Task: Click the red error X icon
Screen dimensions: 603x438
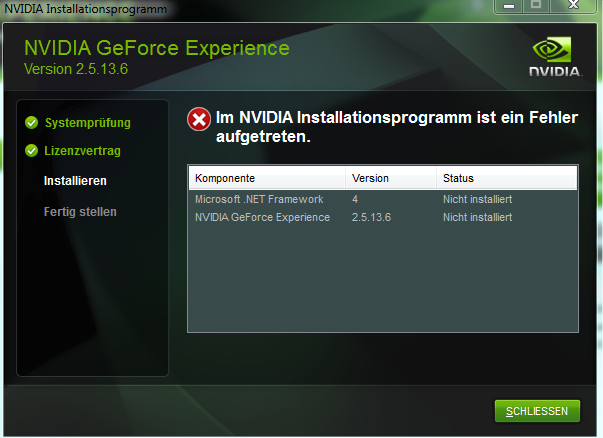Action: click(199, 119)
